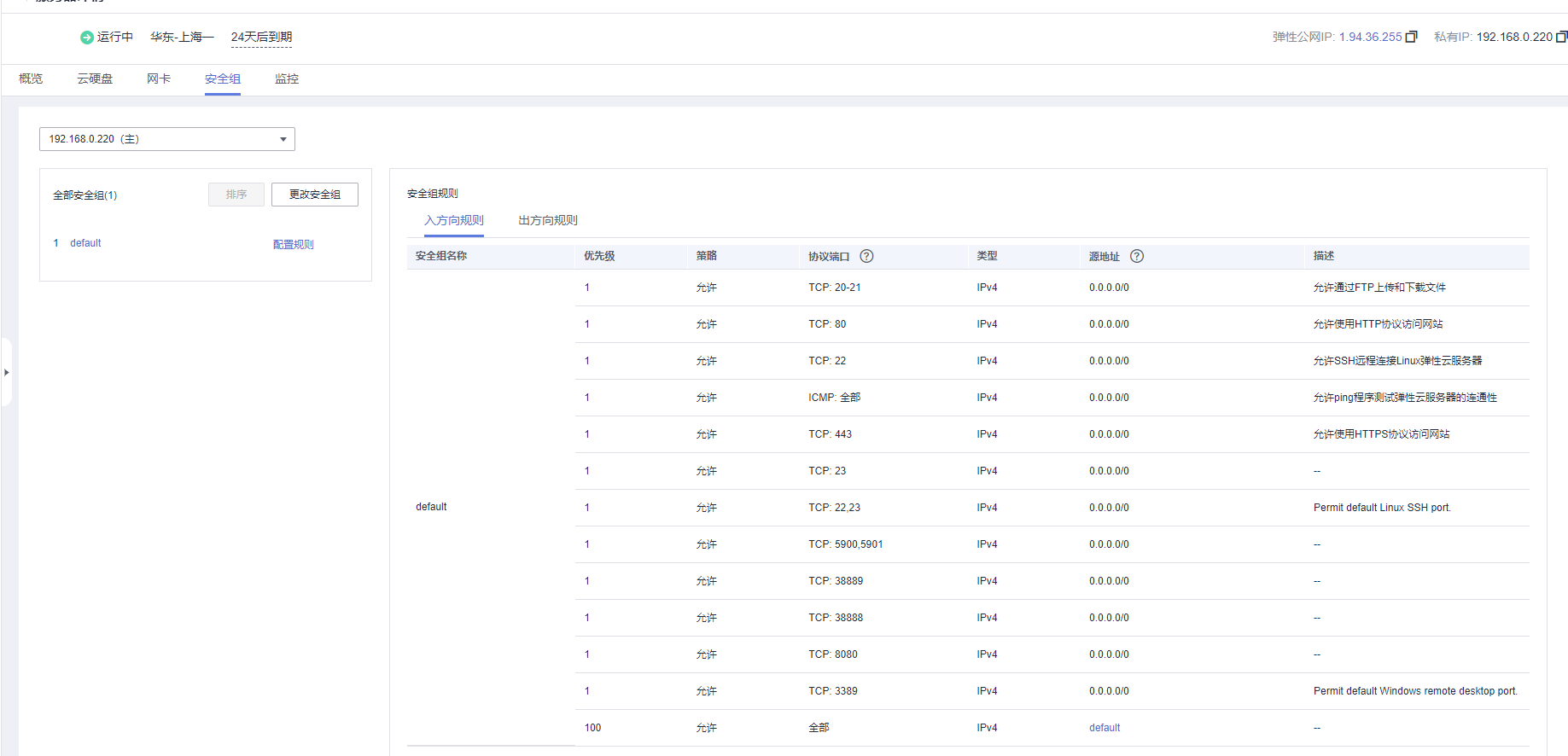Click description 允许使用HTTPS协议访问网站
The width and height of the screenshot is (1568, 756).
(x=1381, y=434)
